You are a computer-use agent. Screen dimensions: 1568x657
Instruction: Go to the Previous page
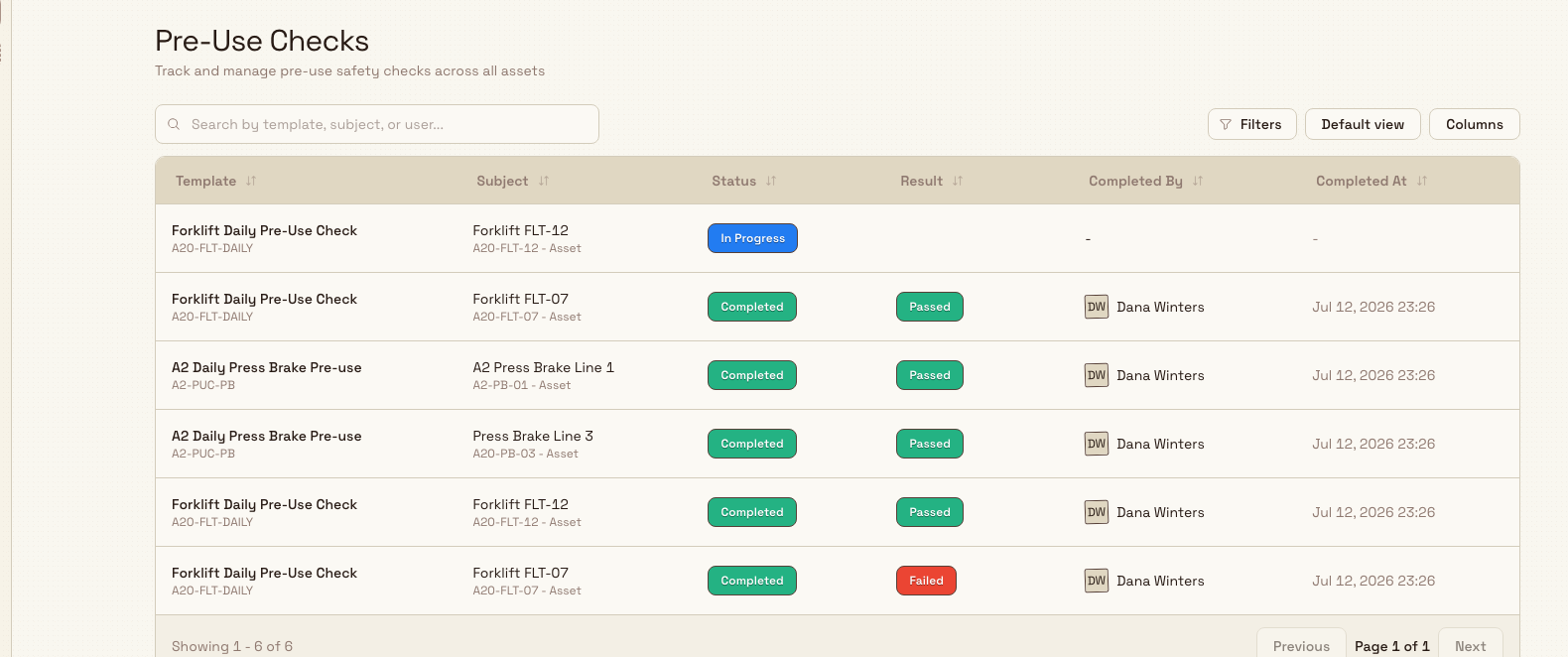1301,645
